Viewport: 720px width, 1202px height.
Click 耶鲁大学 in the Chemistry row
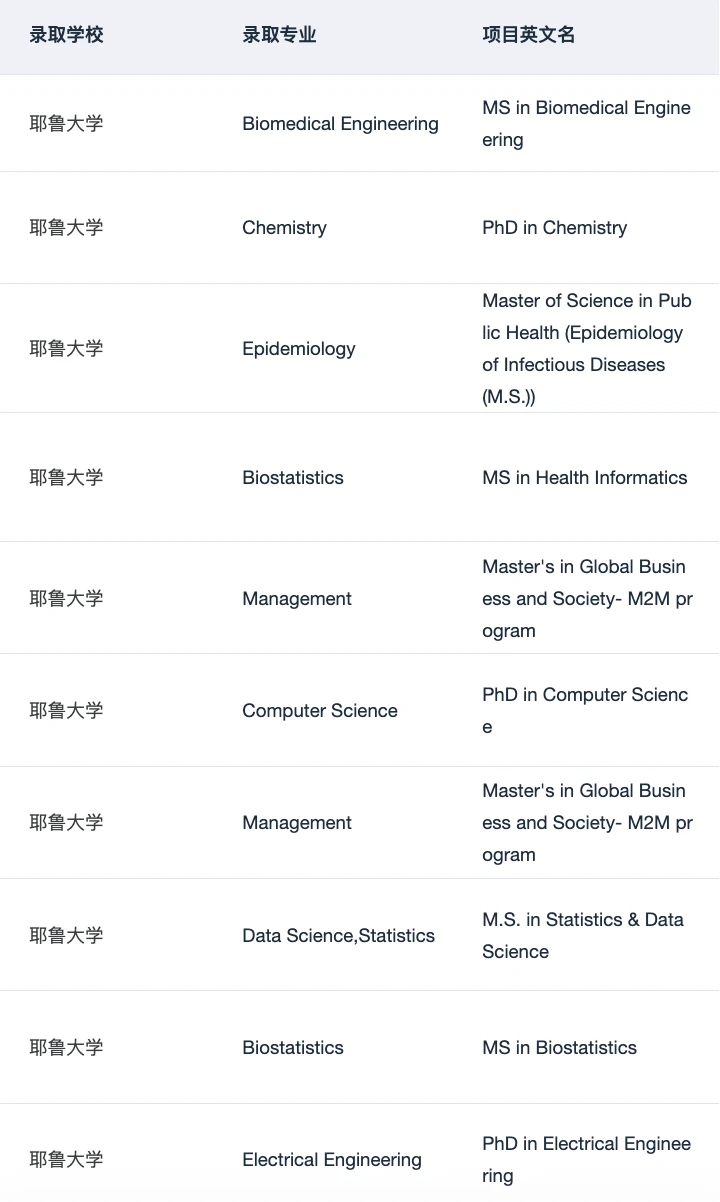point(66,228)
